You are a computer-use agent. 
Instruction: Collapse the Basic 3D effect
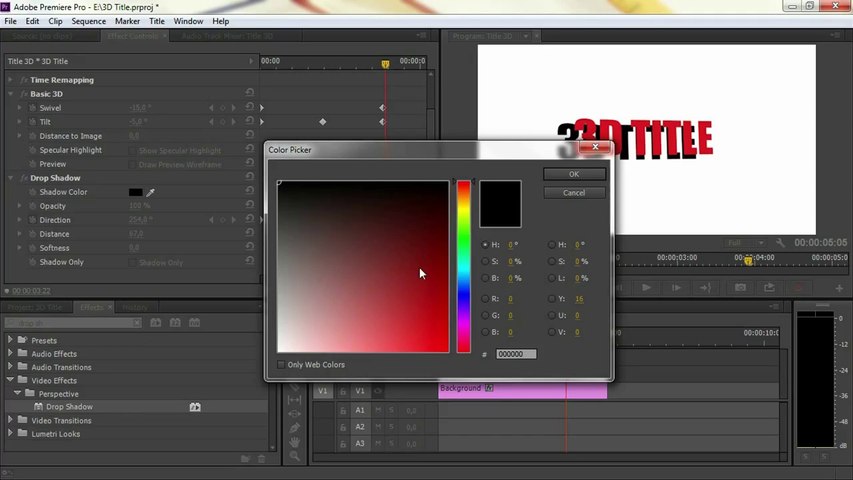coord(10,94)
